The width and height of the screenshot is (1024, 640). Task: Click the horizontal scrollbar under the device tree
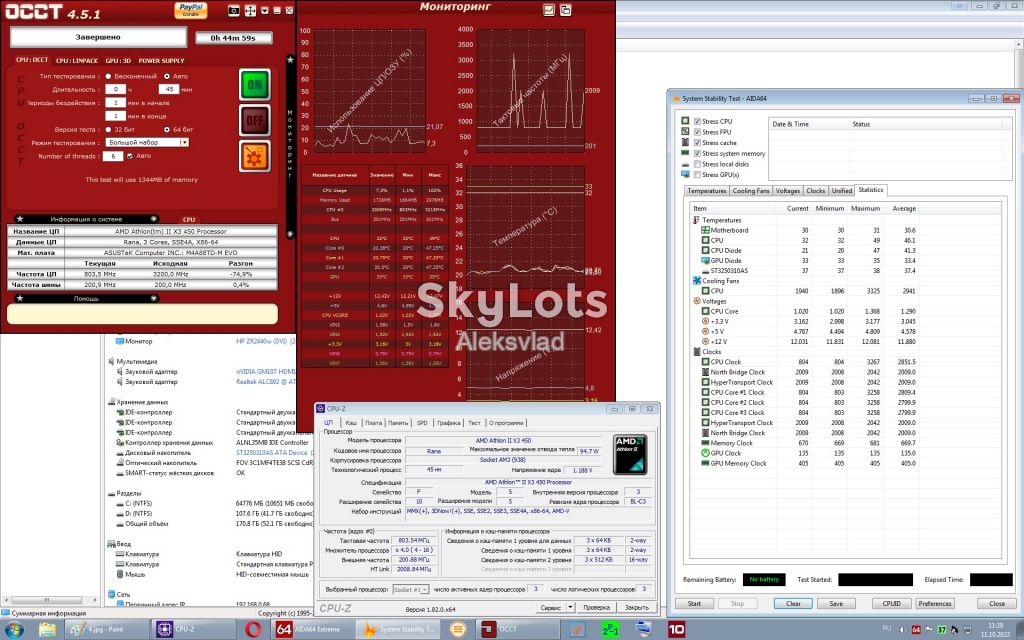(50, 600)
